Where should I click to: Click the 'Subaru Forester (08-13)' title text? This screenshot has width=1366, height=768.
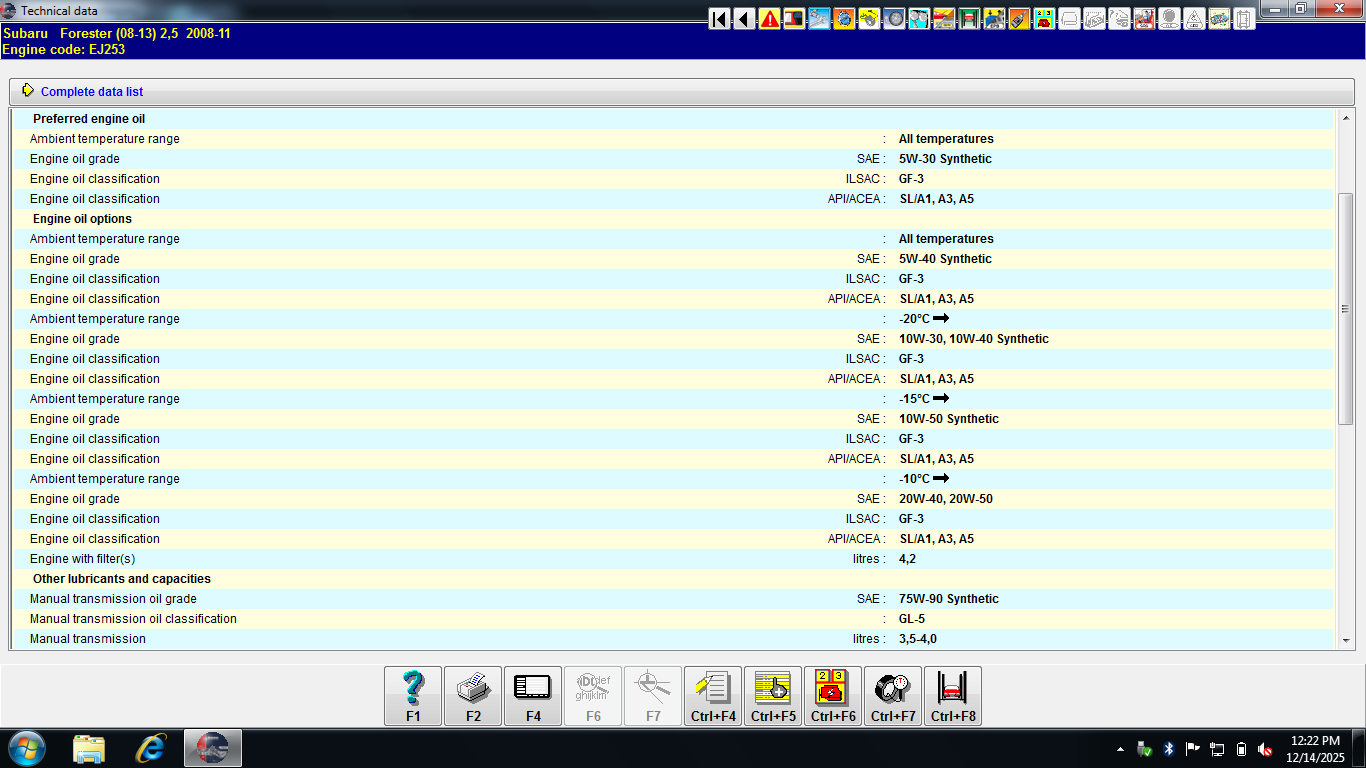click(79, 33)
